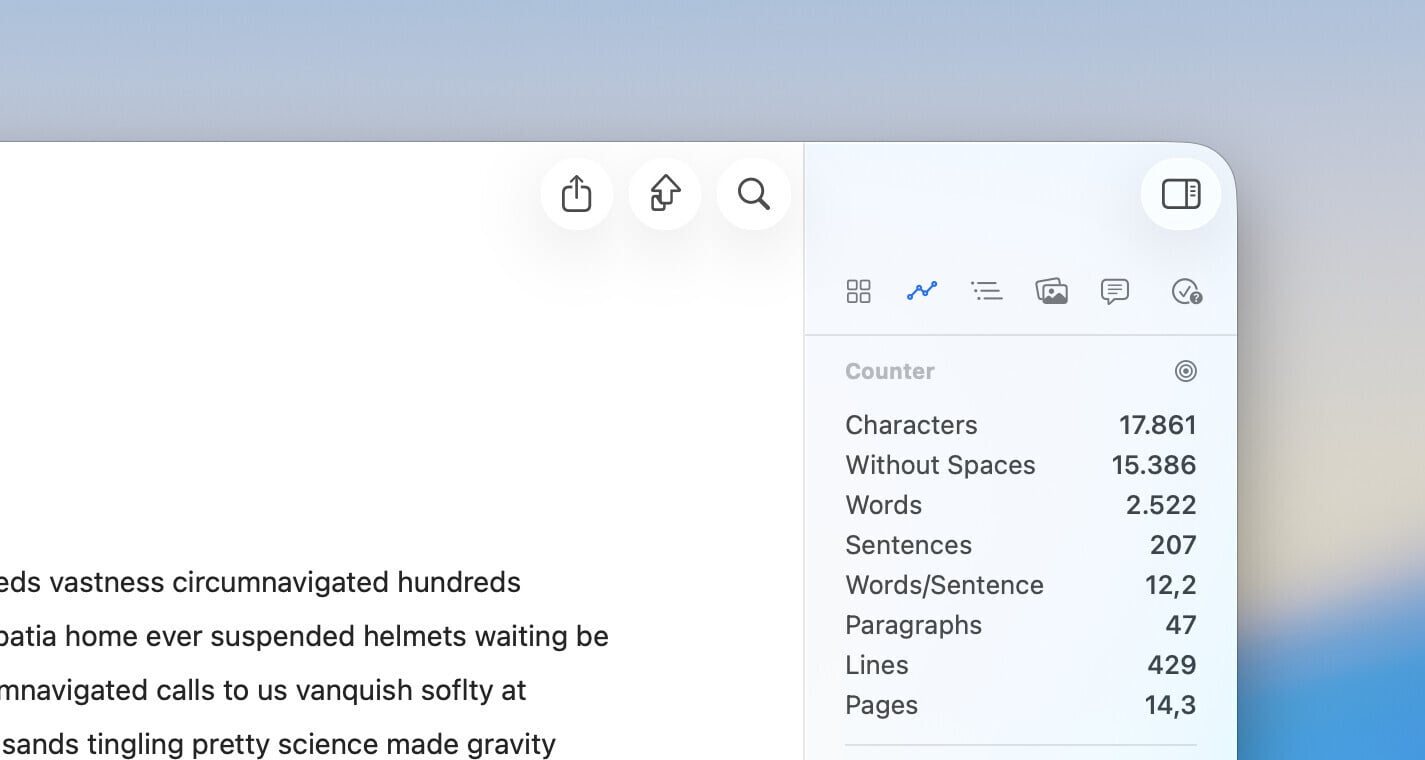This screenshot has width=1425, height=760.
Task: Click the Counter header label
Action: tap(889, 371)
